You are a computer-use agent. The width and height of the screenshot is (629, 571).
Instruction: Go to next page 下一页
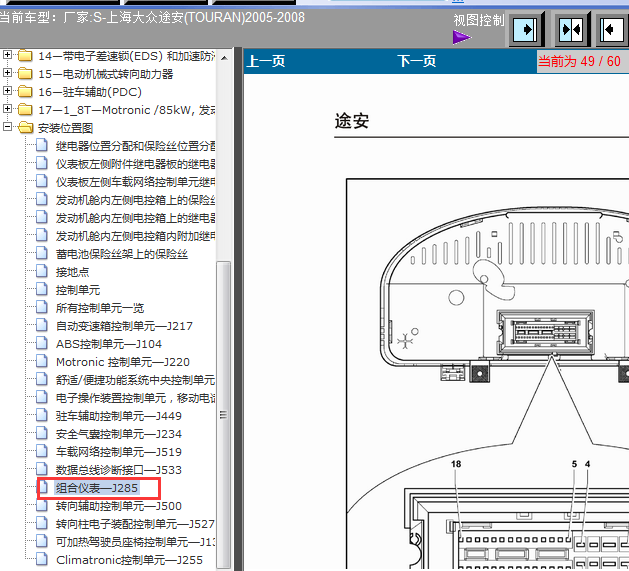click(416, 61)
